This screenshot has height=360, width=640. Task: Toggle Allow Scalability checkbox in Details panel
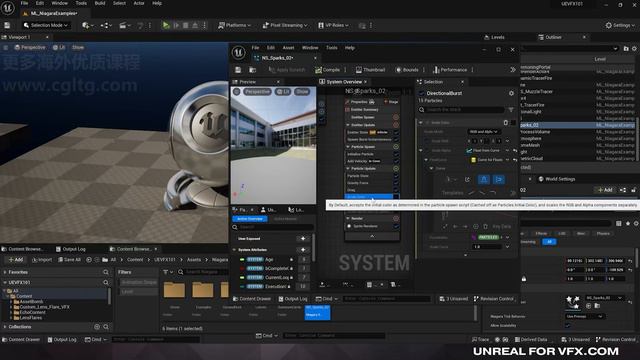coord(568,325)
